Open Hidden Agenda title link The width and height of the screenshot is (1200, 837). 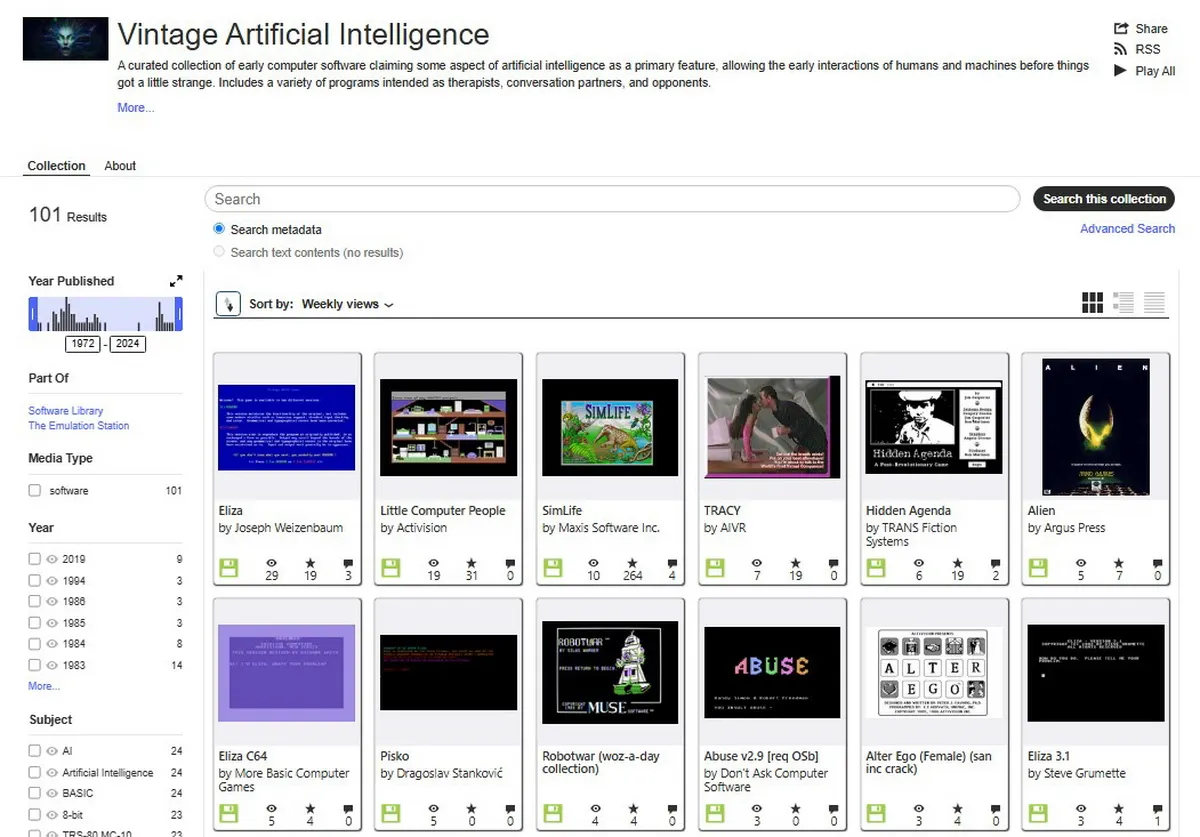click(x=908, y=511)
